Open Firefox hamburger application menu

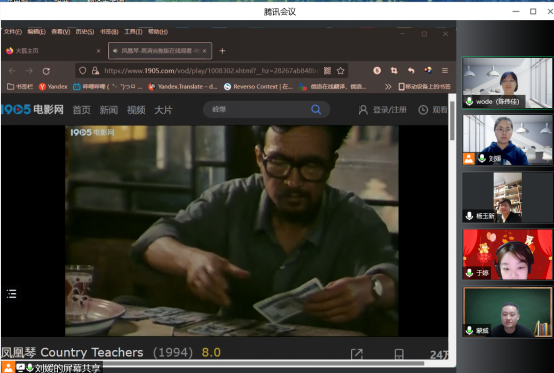[445, 71]
